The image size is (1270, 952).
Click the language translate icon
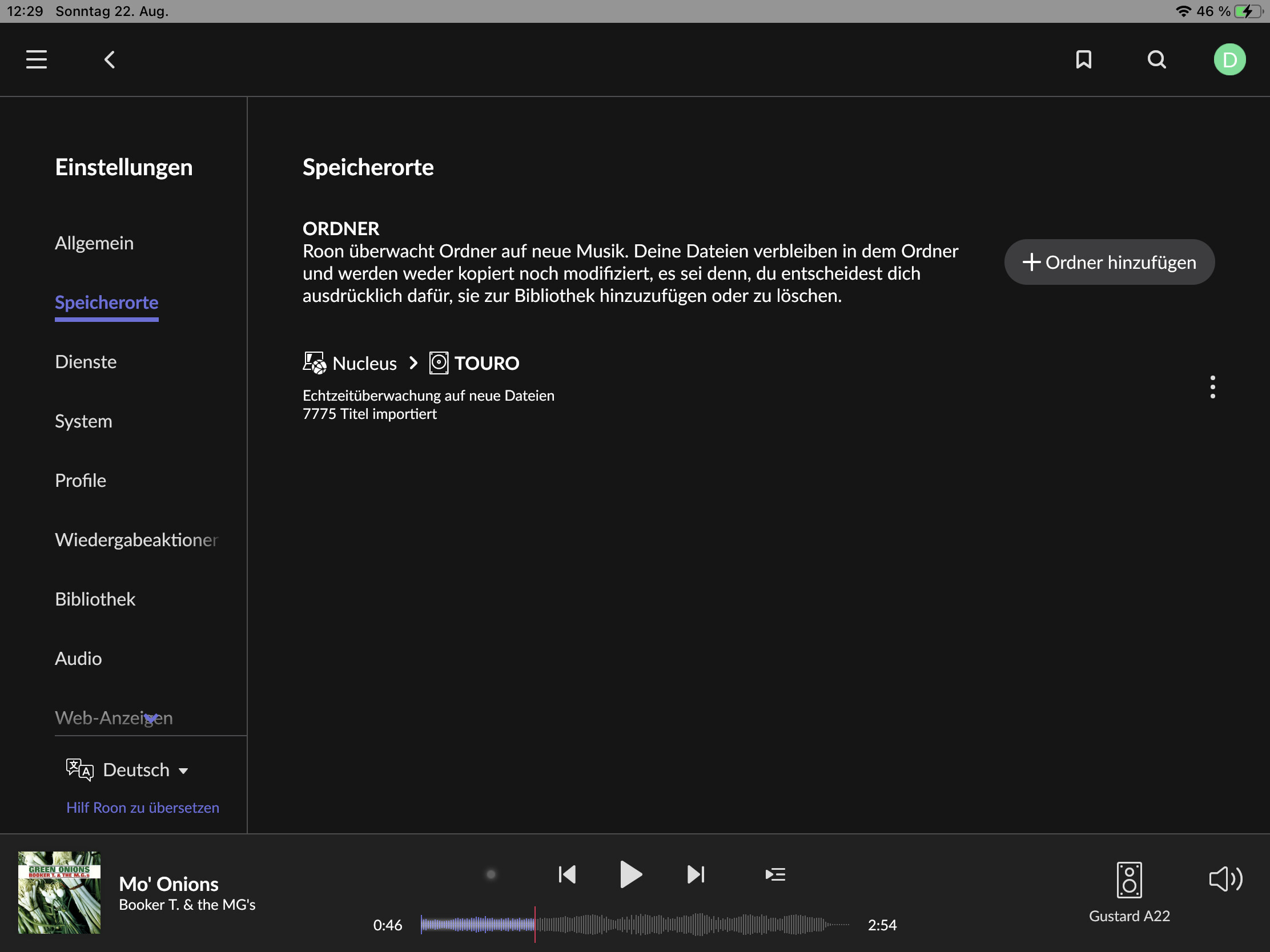(x=79, y=769)
